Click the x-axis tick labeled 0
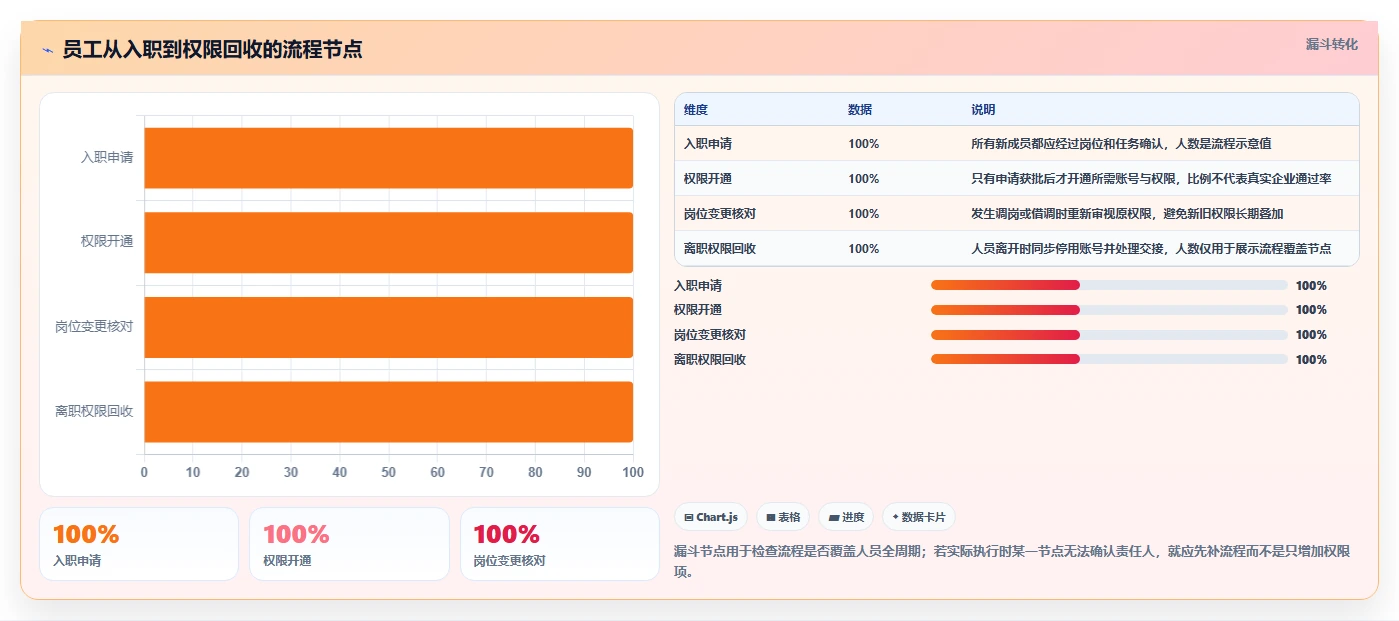 pyautogui.click(x=144, y=472)
